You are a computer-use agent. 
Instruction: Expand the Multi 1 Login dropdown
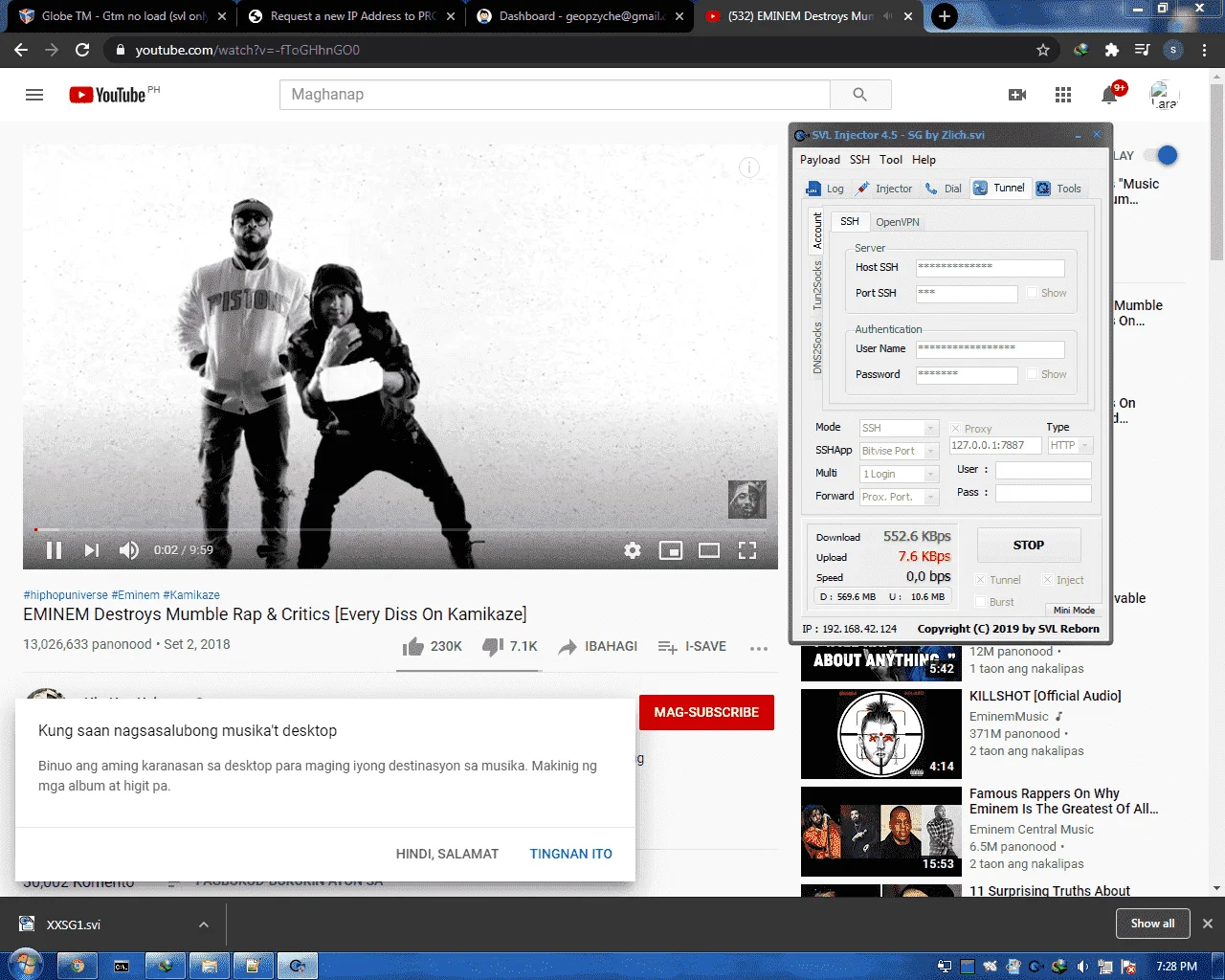pyautogui.click(x=930, y=474)
